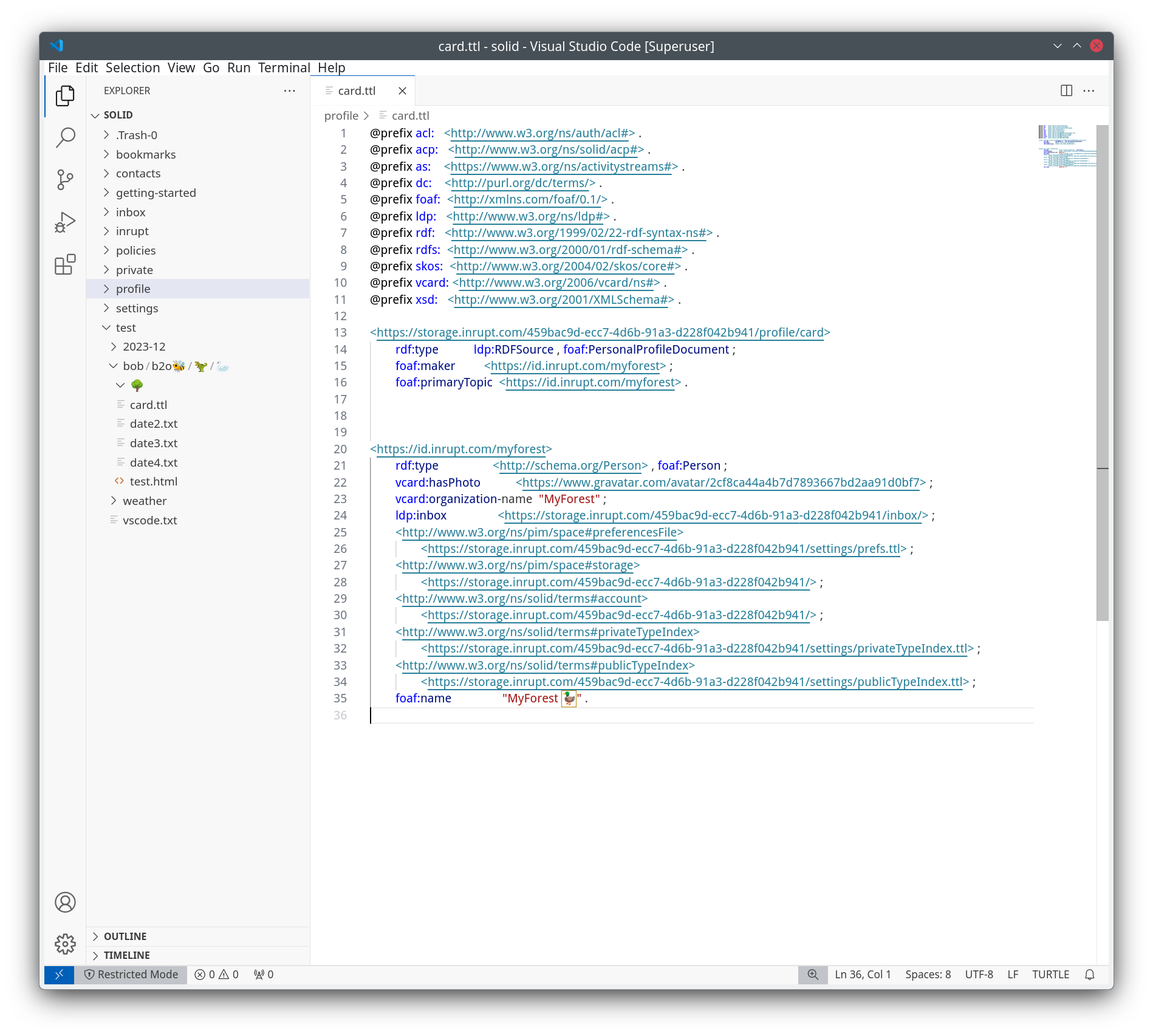The height and width of the screenshot is (1036, 1153).
Task: Open test.html in the file tree
Action: coord(198,481)
